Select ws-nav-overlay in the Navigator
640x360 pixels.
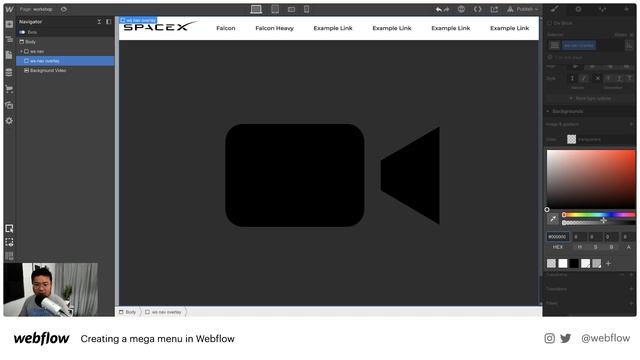coord(65,61)
